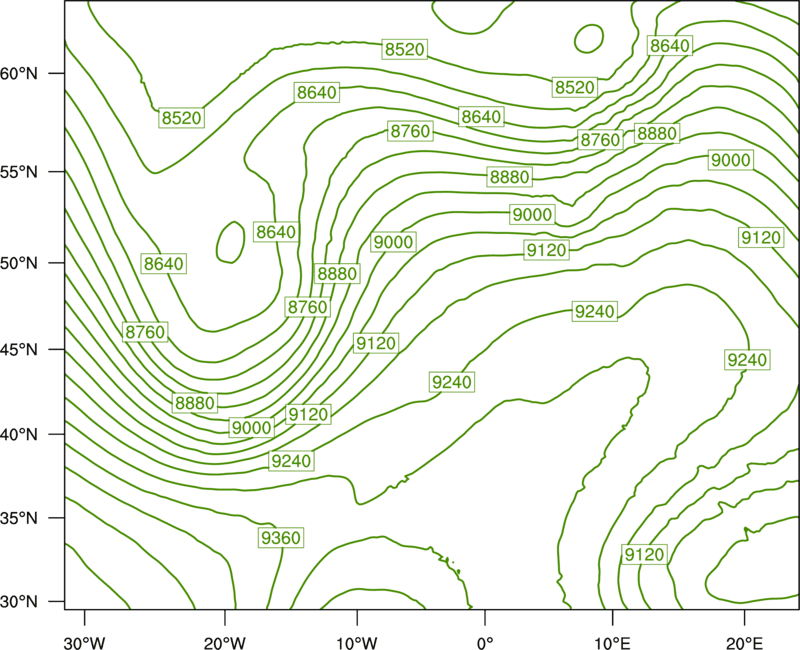Select the rightmost 9240 contour label
This screenshot has height=650, width=800.
(747, 360)
